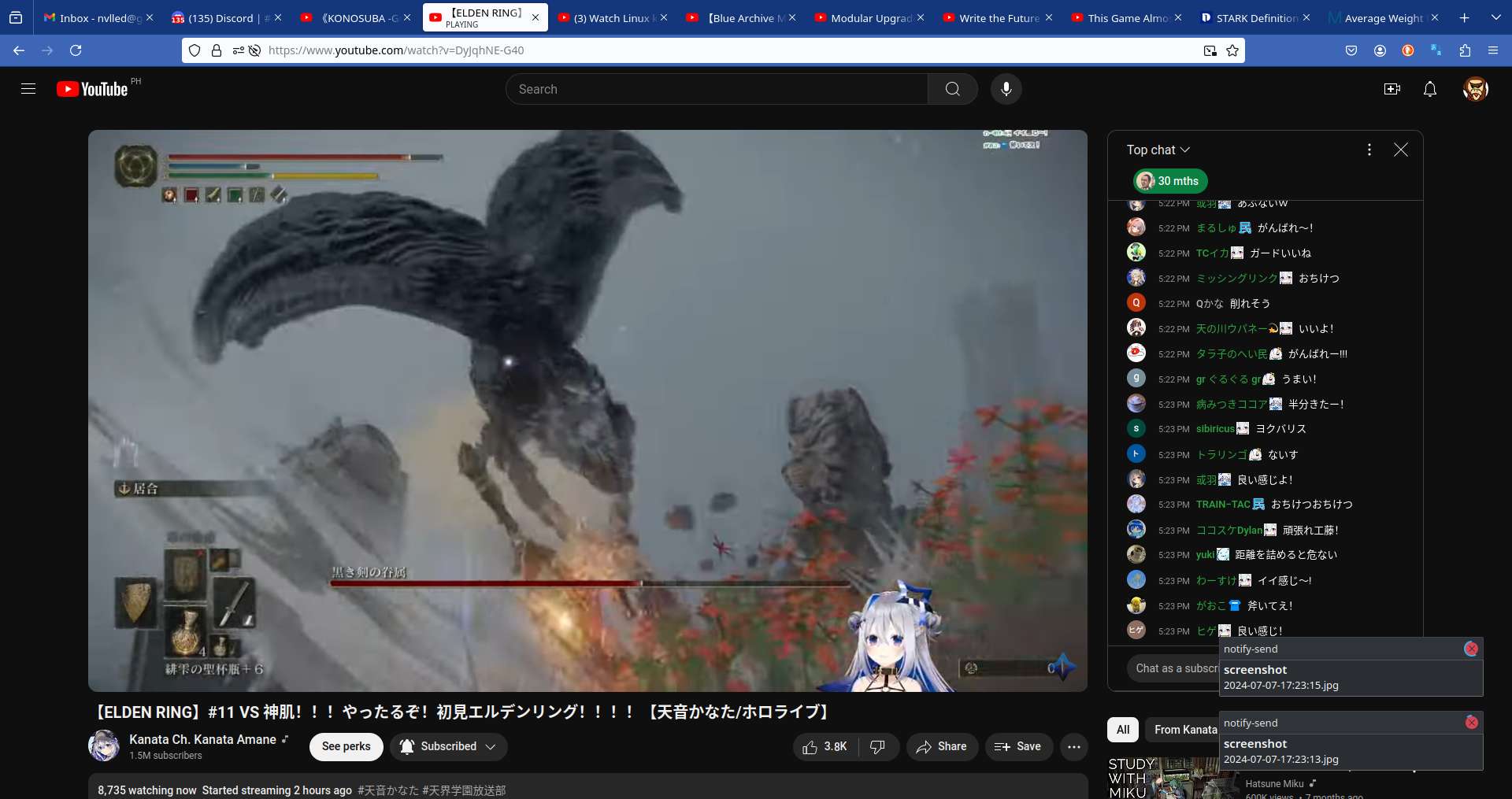The width and height of the screenshot is (1512, 799).
Task: Open the Study With Miku video thumbnail
Action: 1173,779
